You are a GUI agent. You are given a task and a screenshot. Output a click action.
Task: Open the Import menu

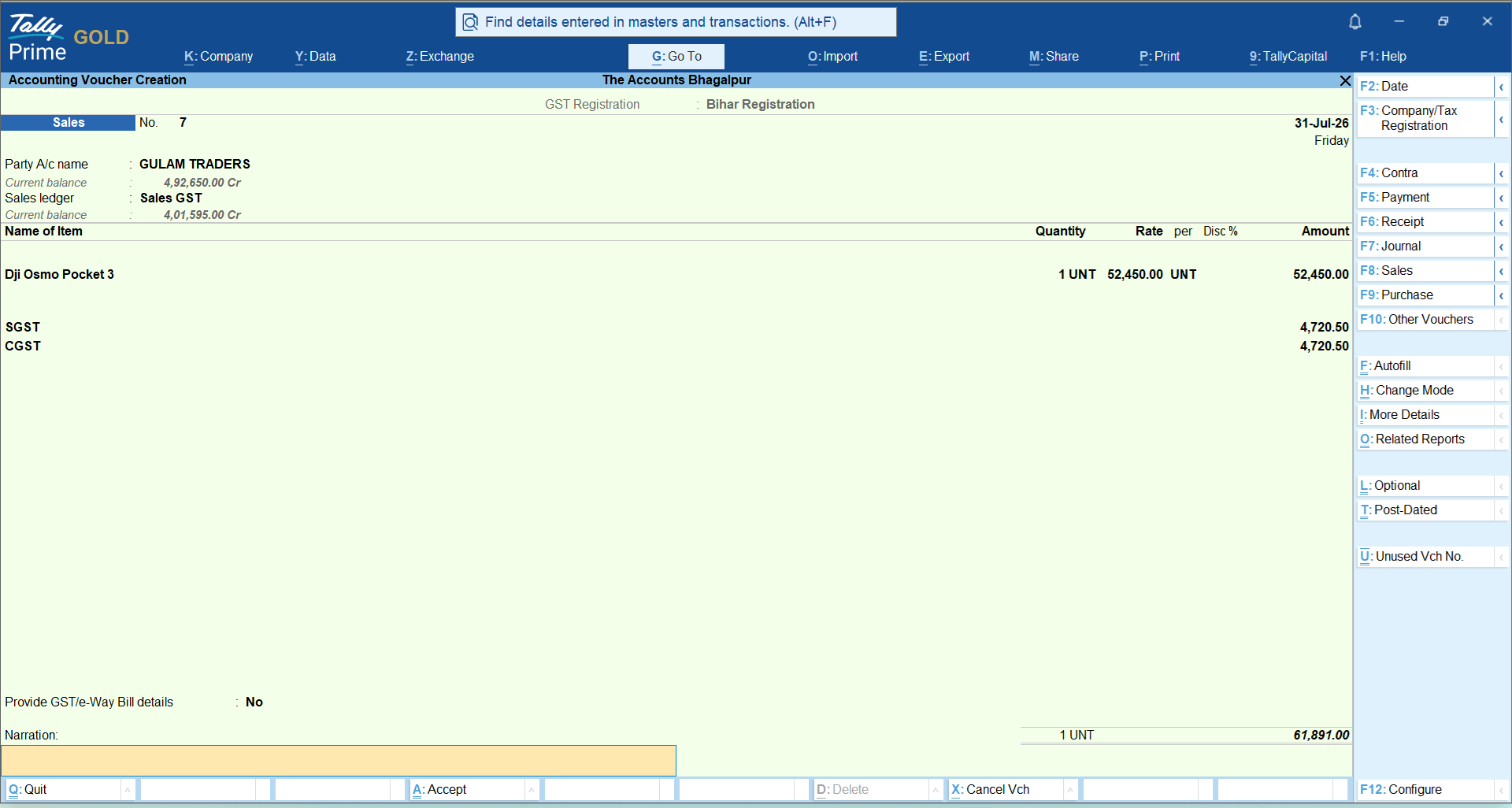tap(832, 57)
